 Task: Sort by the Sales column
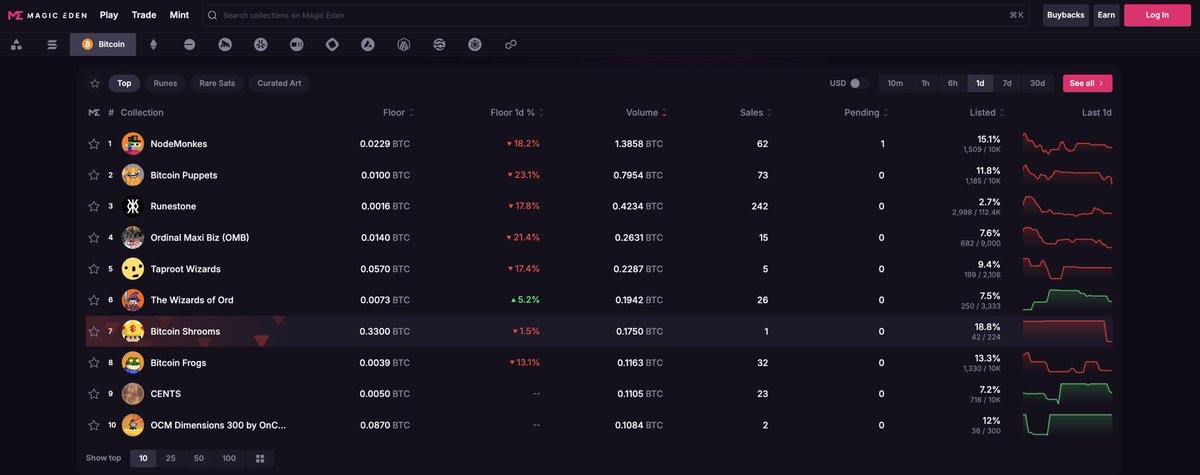pyautogui.click(x=756, y=112)
